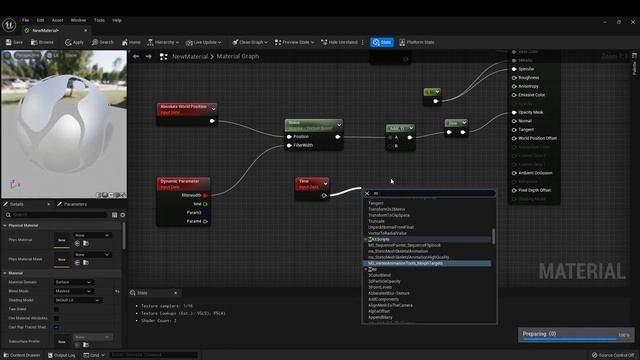Select Truncate in the node list
Screen dimensions: 640x360
click(x=376, y=221)
